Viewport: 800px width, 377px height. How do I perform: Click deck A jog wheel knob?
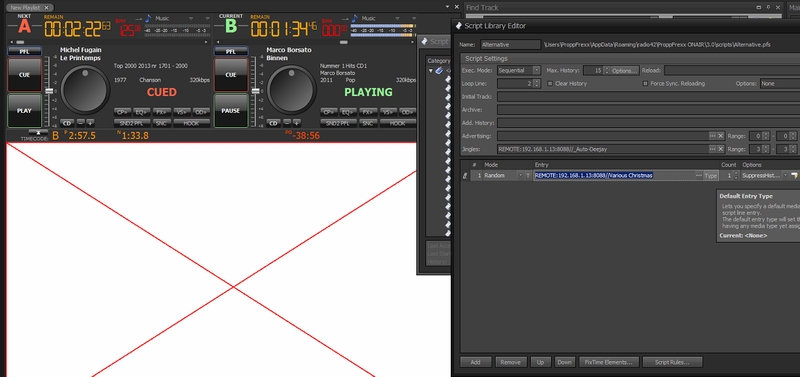pos(84,90)
